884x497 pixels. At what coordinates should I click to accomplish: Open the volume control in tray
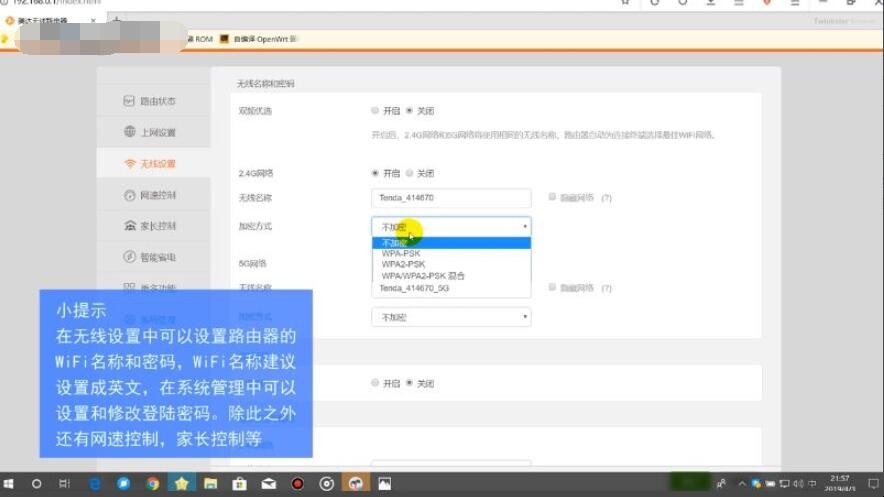pyautogui.click(x=798, y=483)
